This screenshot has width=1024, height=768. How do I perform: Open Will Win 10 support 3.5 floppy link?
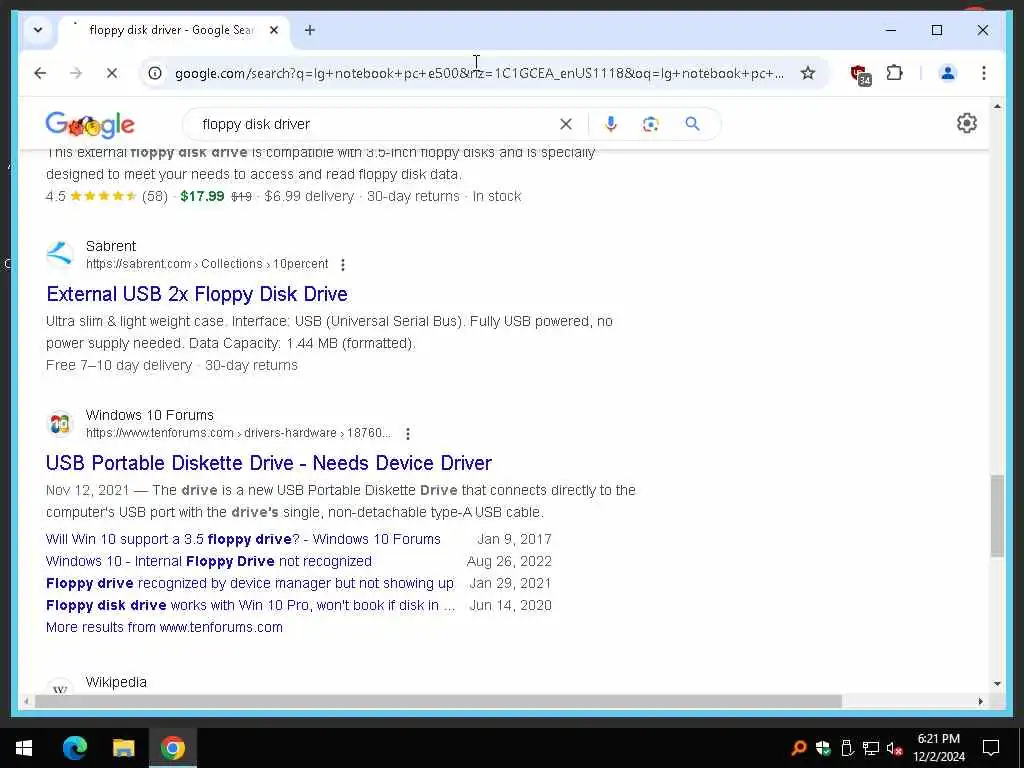coord(243,539)
